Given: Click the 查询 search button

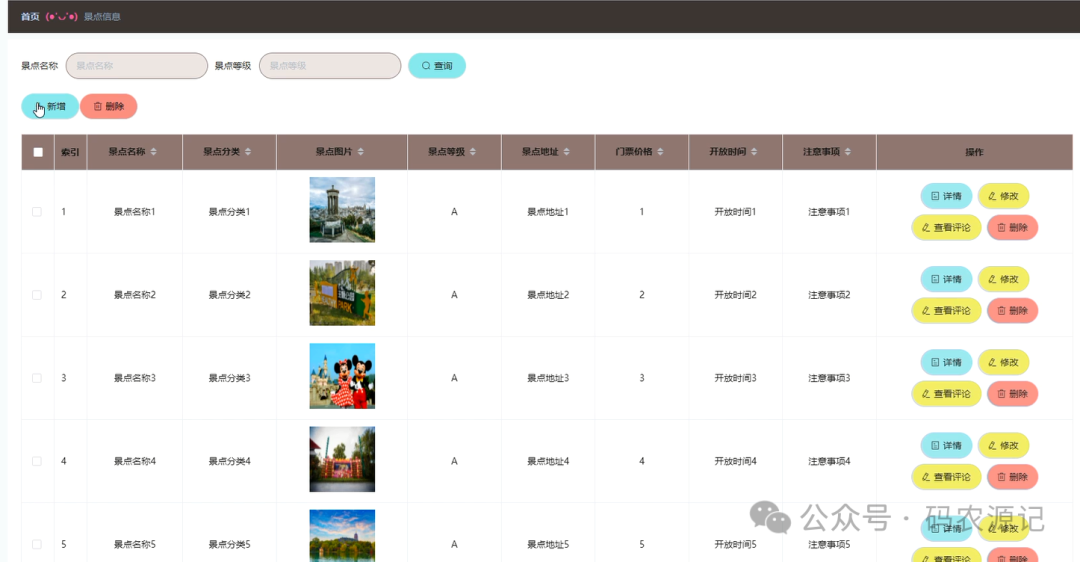Looking at the screenshot, I should tap(437, 65).
